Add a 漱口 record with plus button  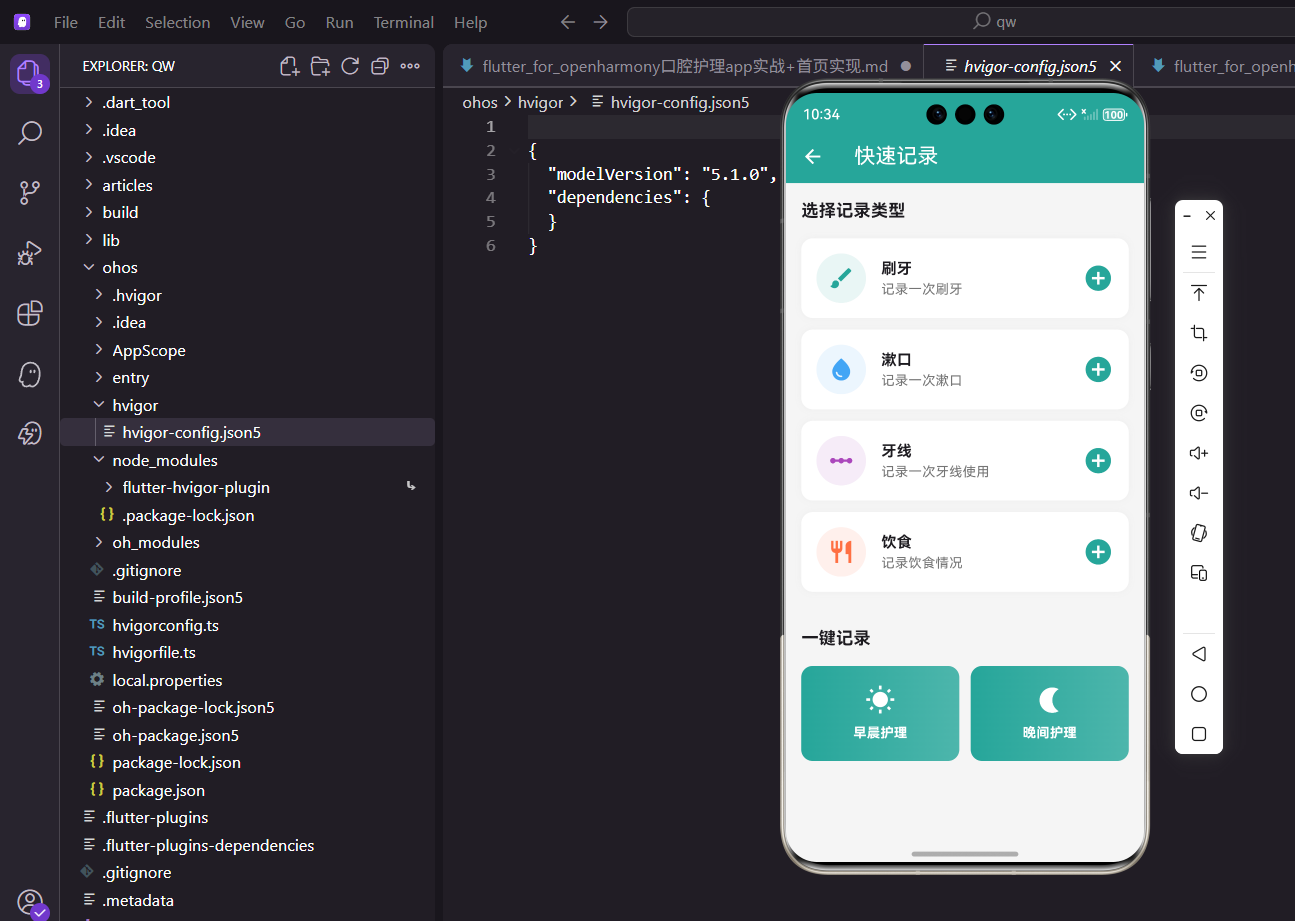(1098, 369)
